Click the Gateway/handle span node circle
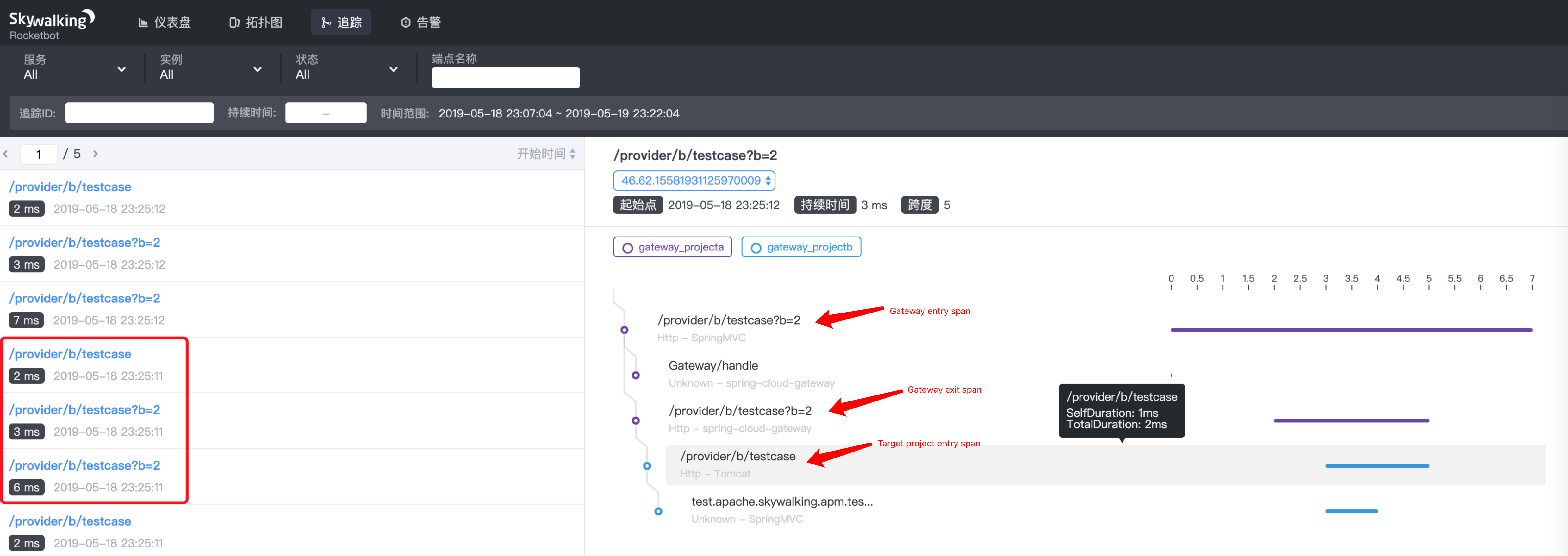This screenshot has height=556, width=1568. (636, 375)
